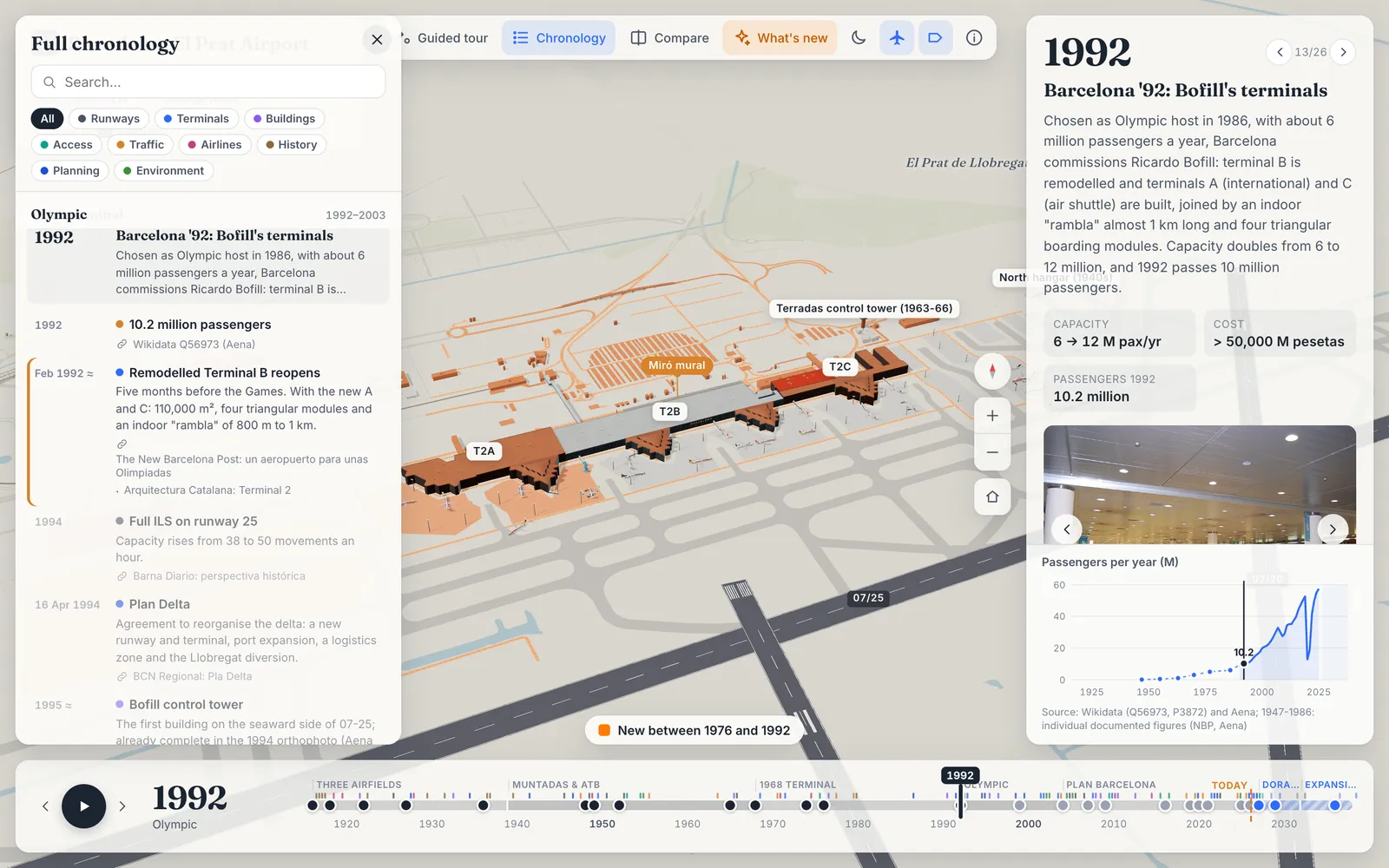1389x868 pixels.
Task: Filter chronology by Traffic
Action: point(141,145)
